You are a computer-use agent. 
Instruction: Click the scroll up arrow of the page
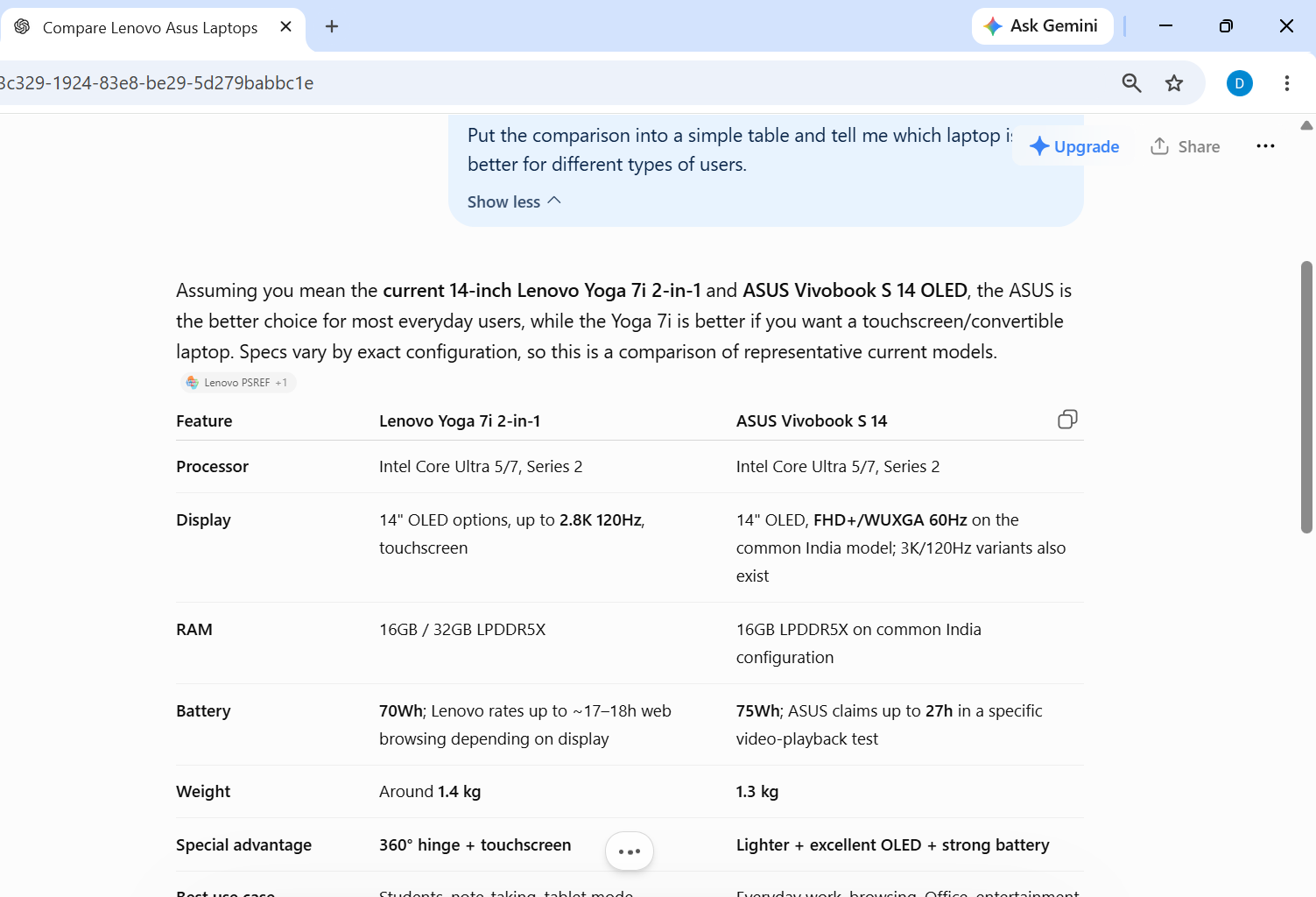pyautogui.click(x=1306, y=125)
